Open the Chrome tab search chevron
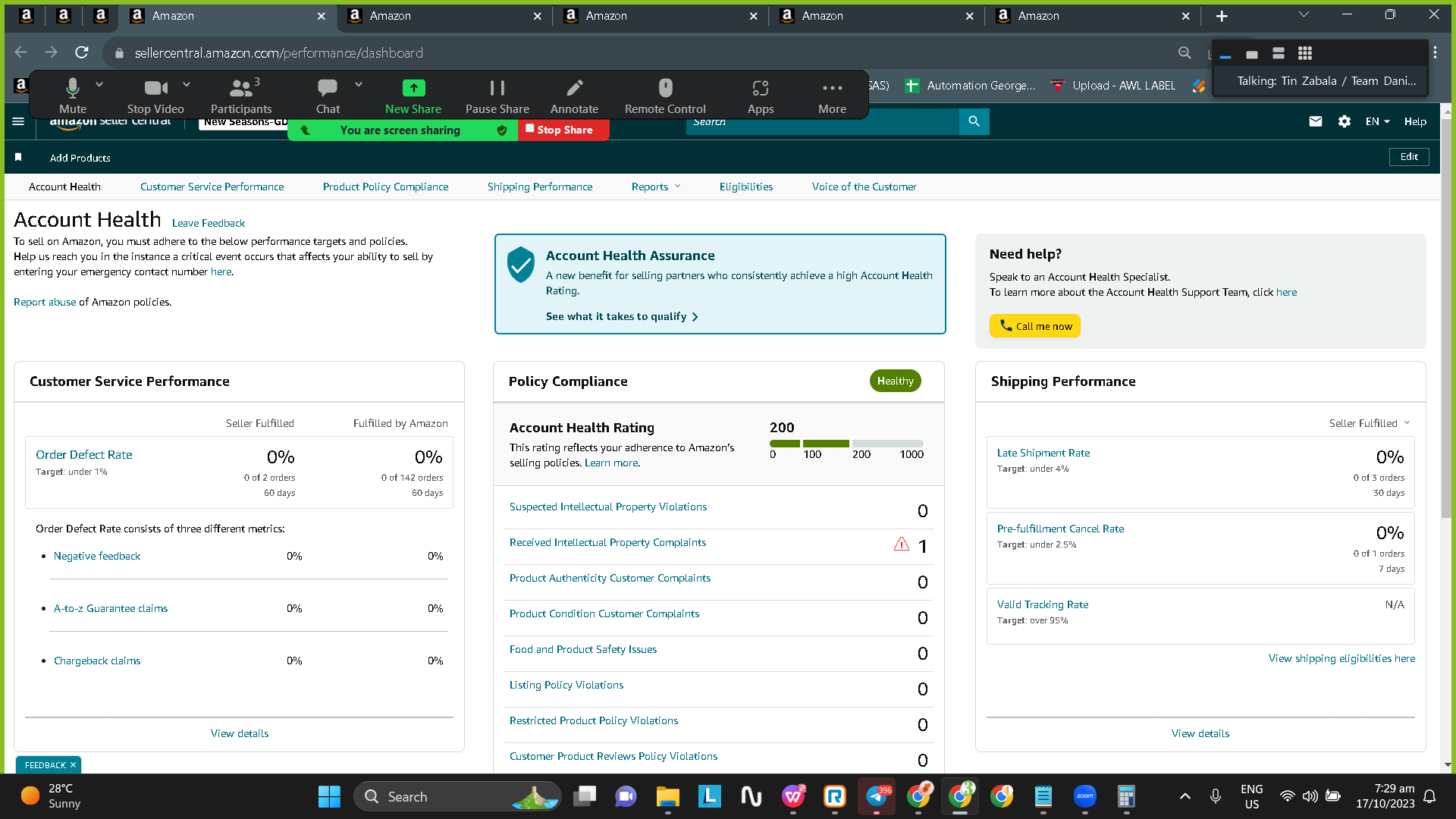Screen dimensions: 1456x819 pos(1304,15)
